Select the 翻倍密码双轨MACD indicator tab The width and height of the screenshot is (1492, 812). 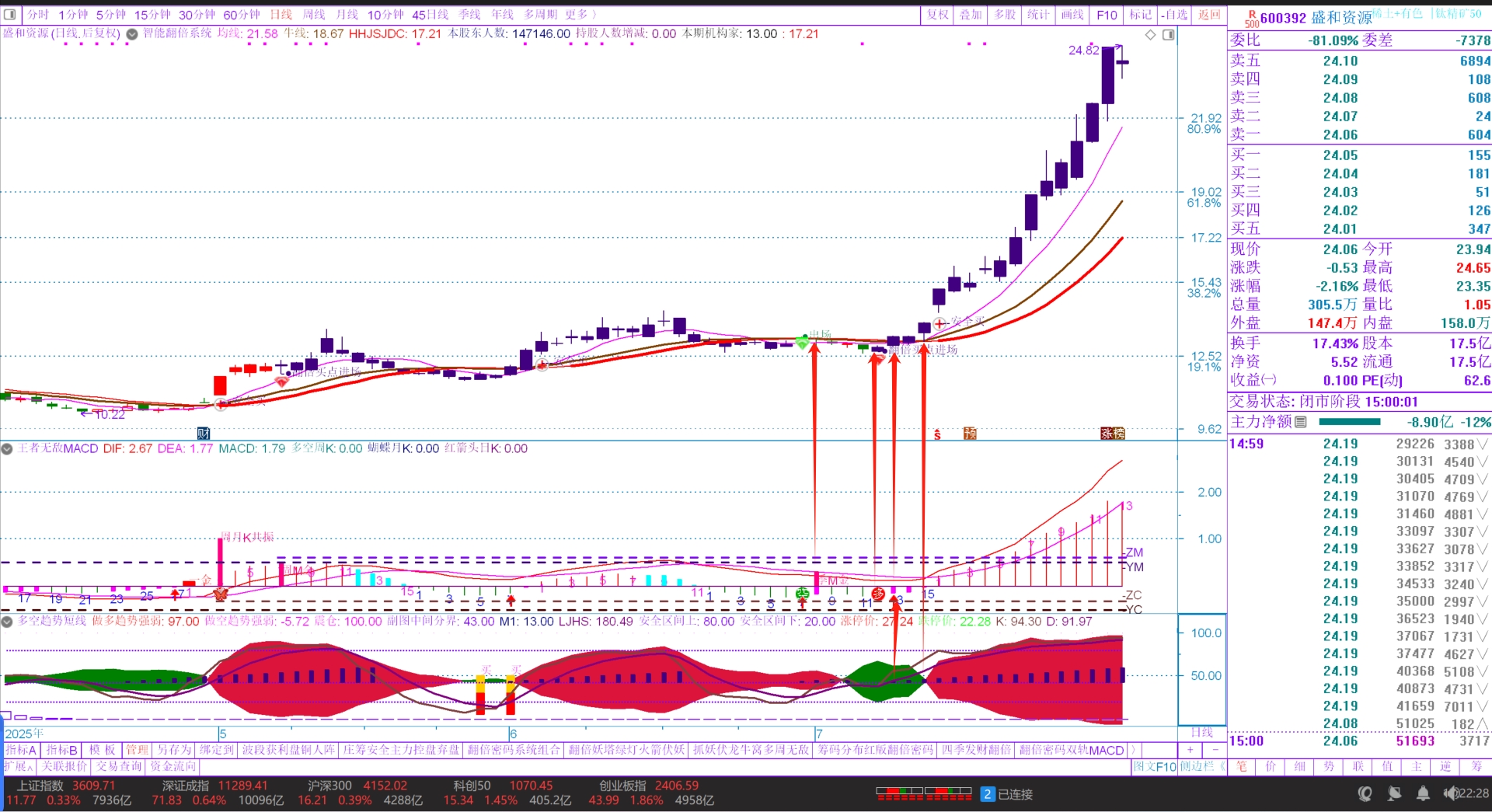(1072, 750)
